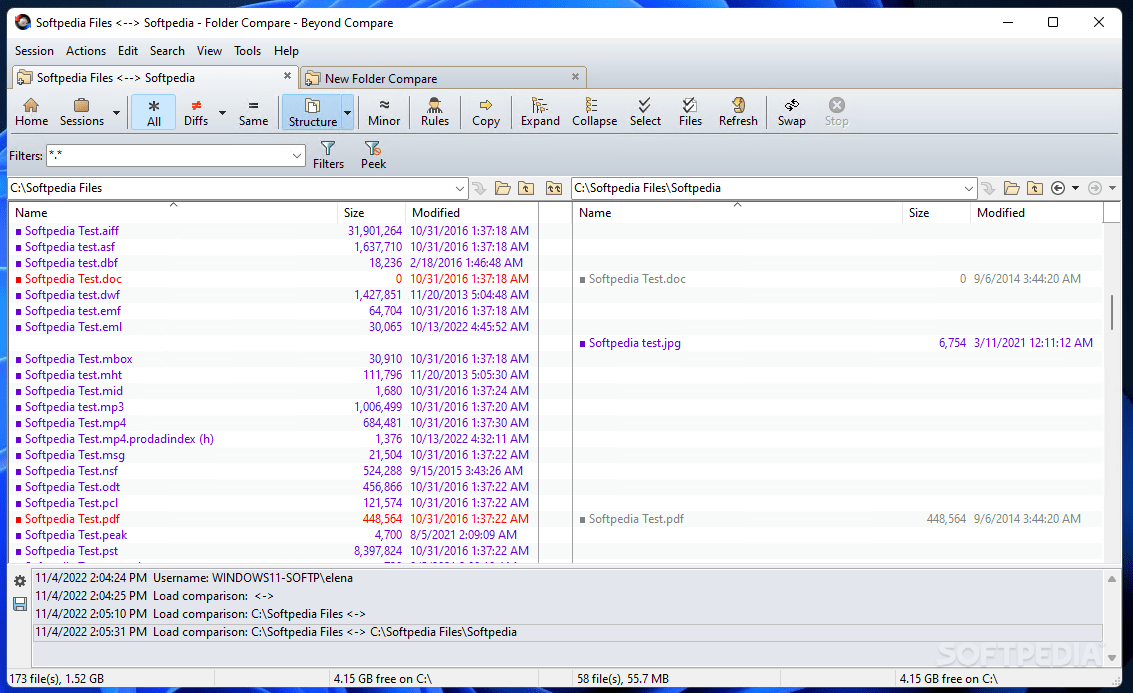Open the Search menu

pyautogui.click(x=167, y=51)
